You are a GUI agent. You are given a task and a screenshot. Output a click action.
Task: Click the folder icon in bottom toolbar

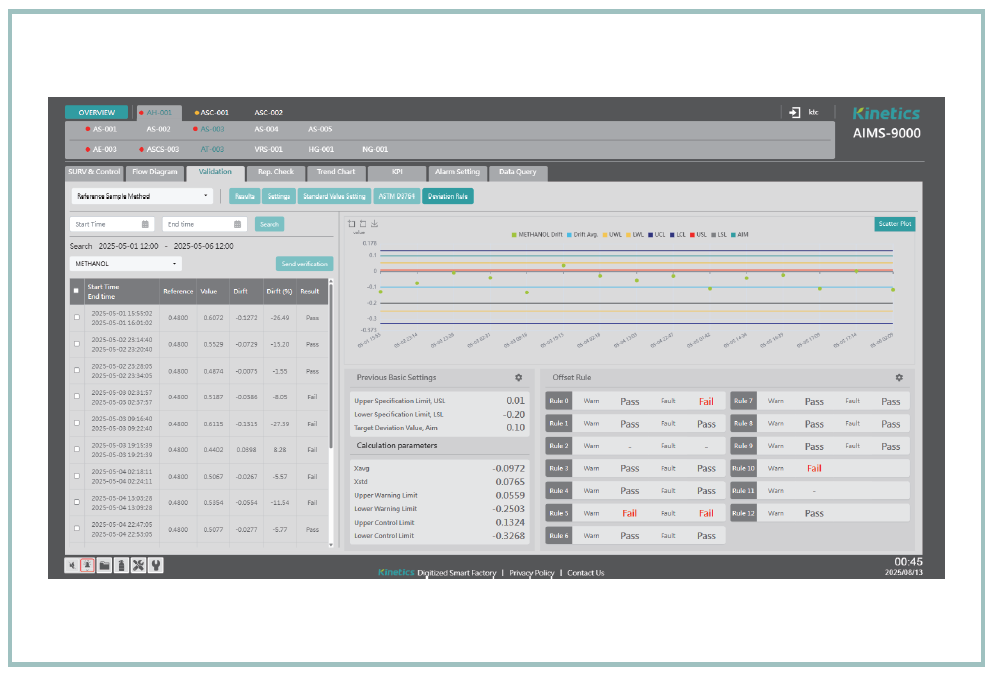(x=104, y=565)
